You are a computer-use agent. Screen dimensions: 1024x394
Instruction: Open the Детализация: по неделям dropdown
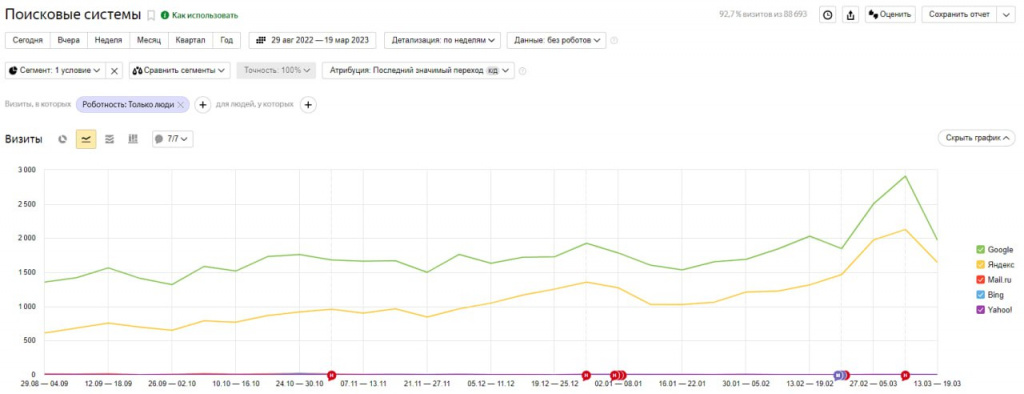(x=443, y=40)
